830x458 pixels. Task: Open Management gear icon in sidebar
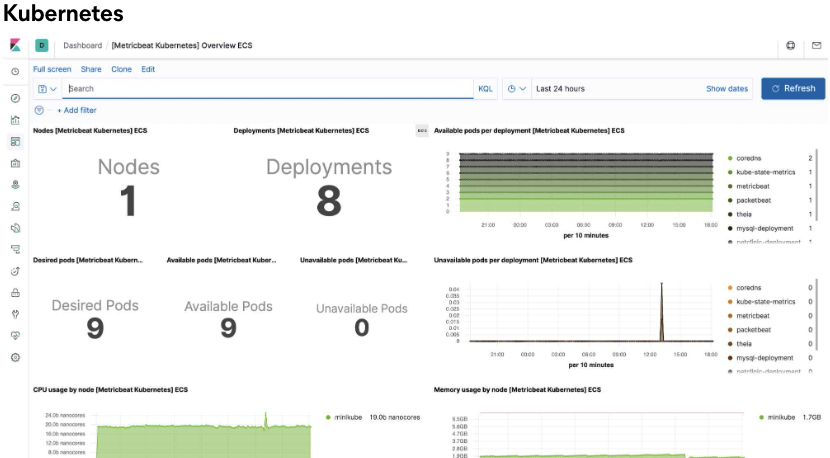15,357
